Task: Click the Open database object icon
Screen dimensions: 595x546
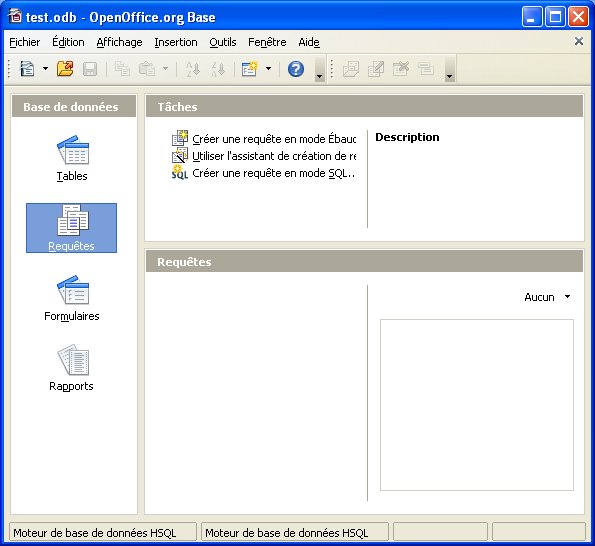Action: [351, 69]
